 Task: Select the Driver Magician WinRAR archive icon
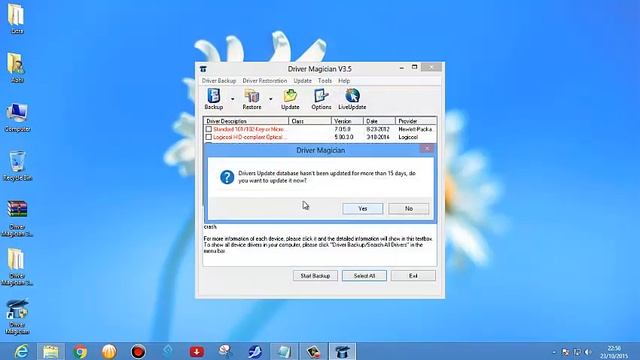[17, 219]
